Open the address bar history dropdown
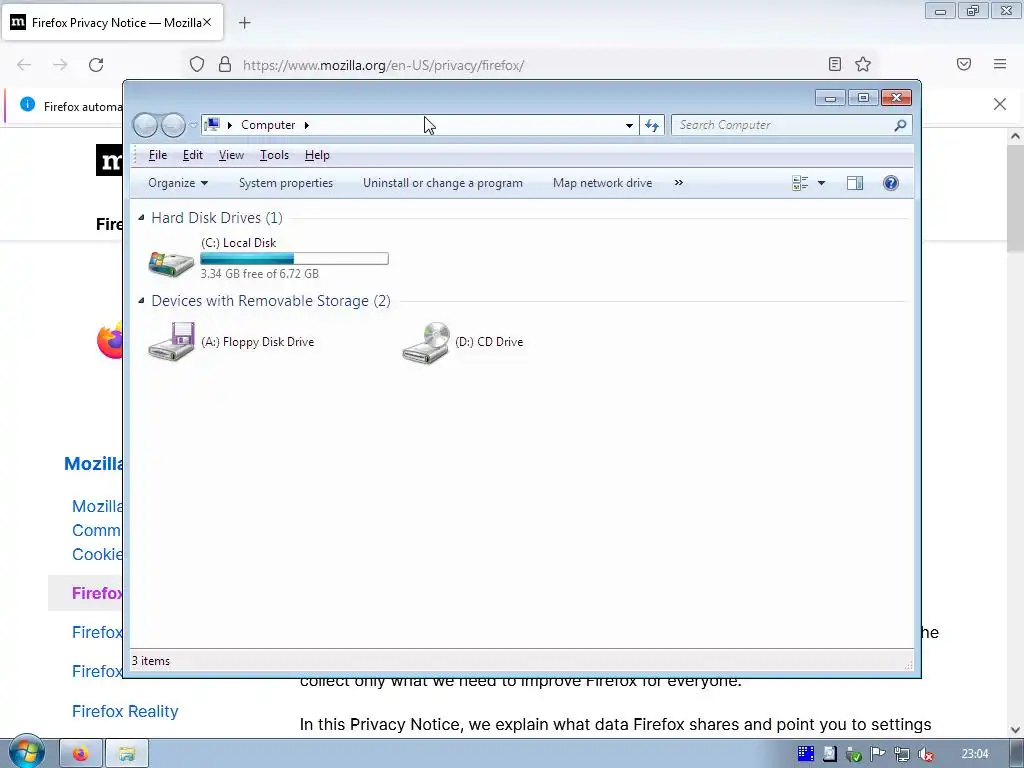Screen dimensions: 1024x768 coord(629,125)
